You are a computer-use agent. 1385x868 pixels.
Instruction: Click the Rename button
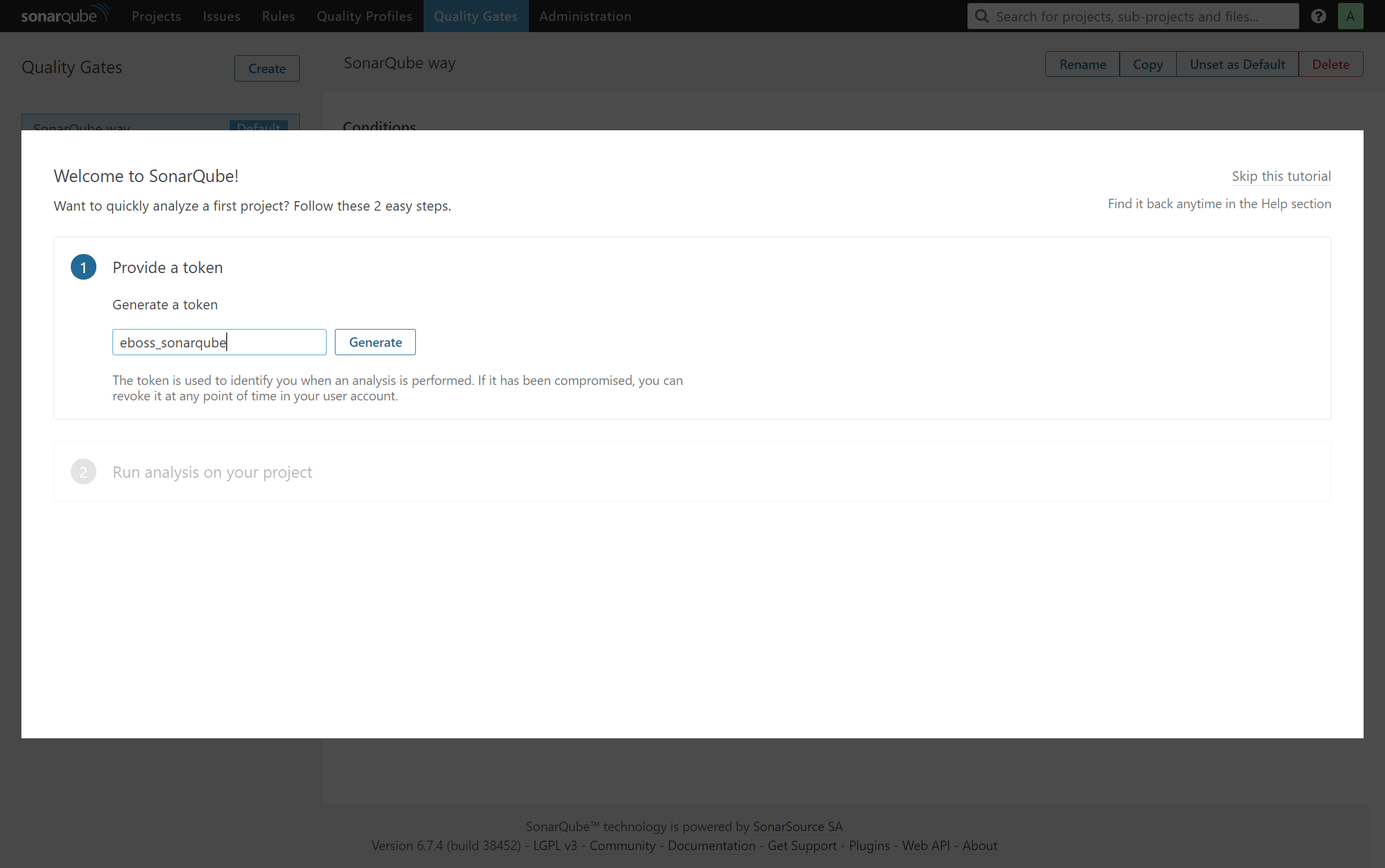click(x=1083, y=64)
